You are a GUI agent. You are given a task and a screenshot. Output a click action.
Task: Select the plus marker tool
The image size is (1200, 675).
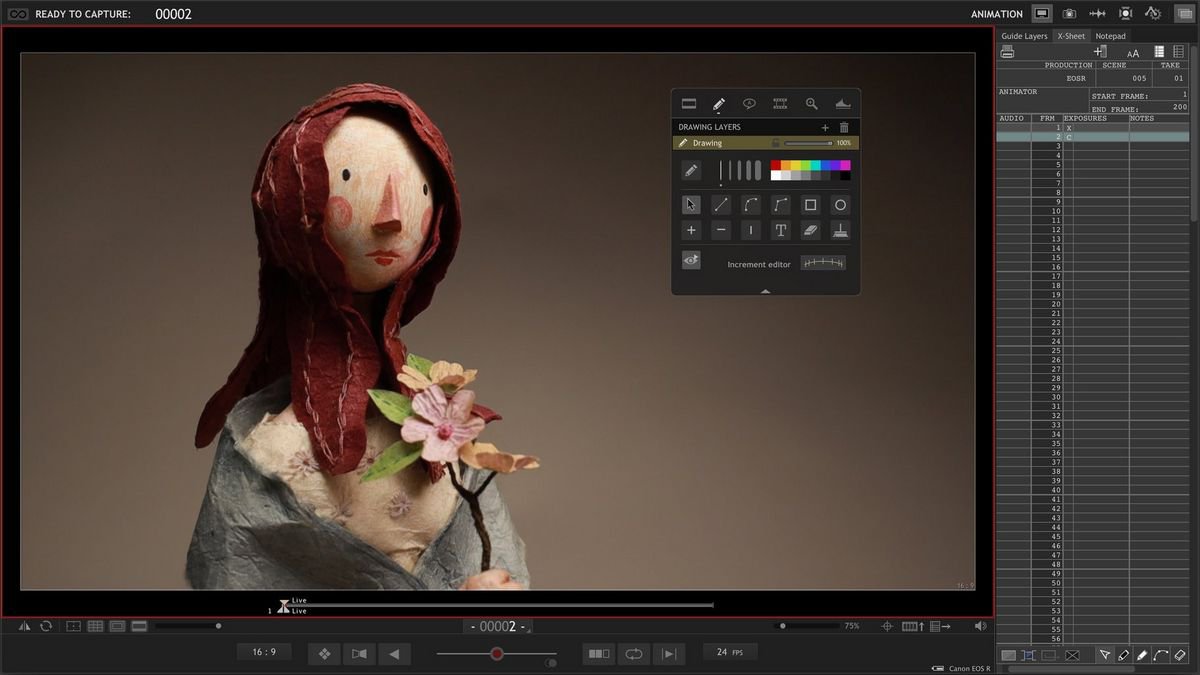[691, 230]
